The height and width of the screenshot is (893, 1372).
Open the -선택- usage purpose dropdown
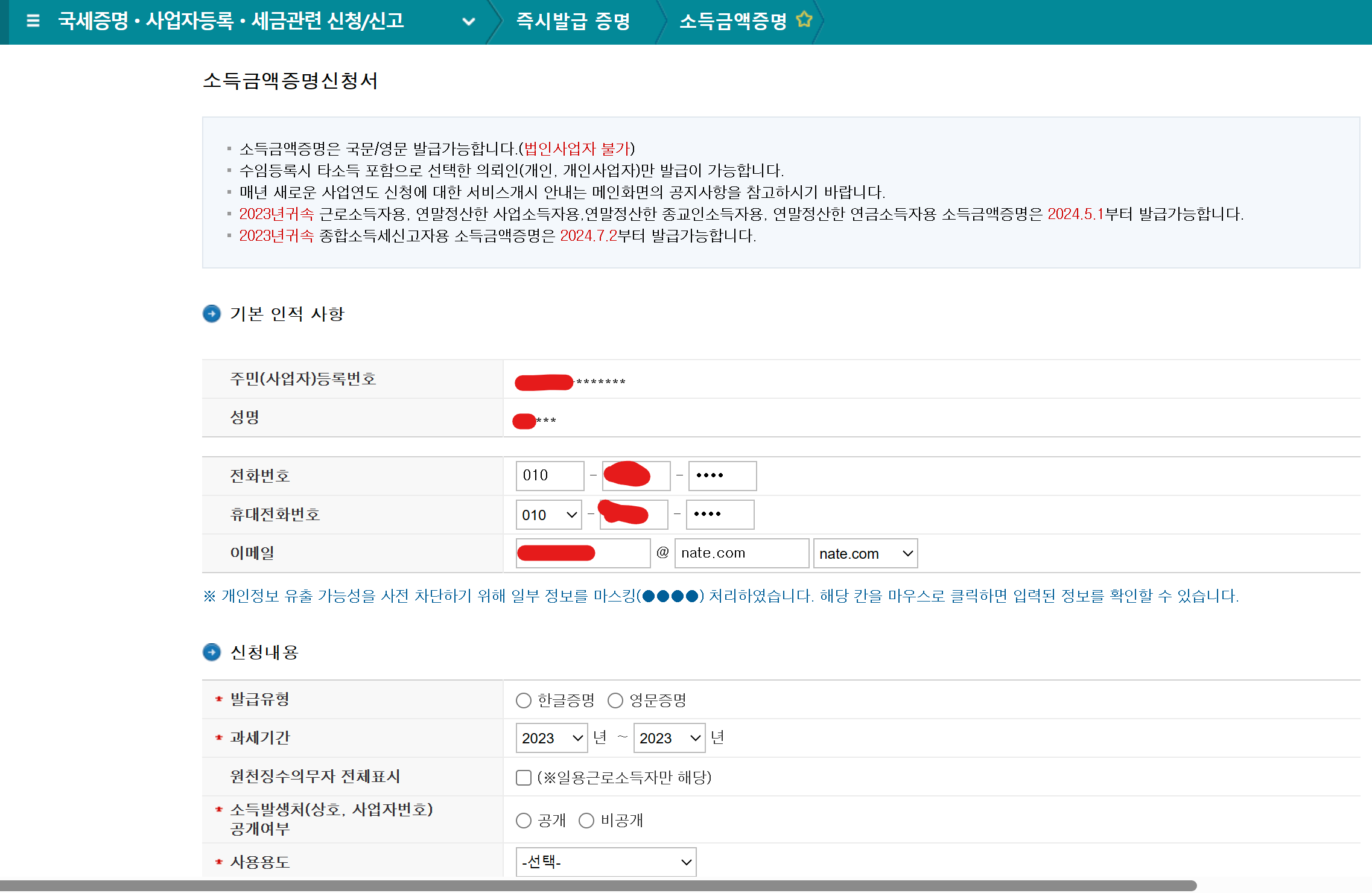pos(605,862)
